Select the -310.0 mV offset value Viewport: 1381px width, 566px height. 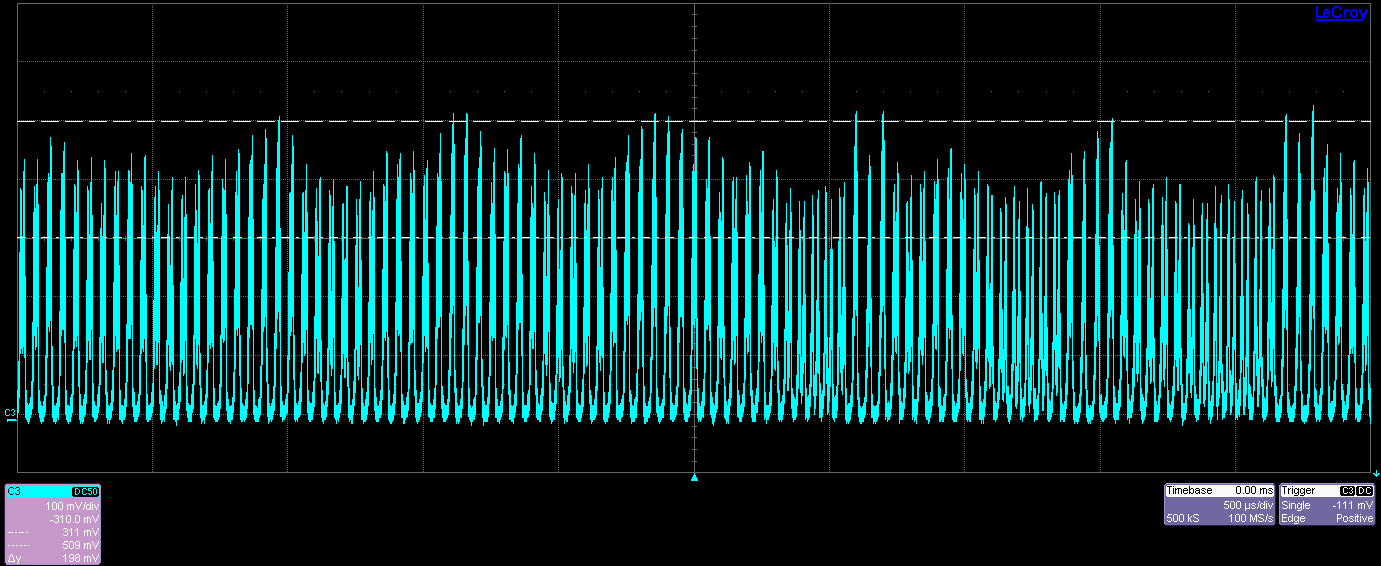point(74,520)
